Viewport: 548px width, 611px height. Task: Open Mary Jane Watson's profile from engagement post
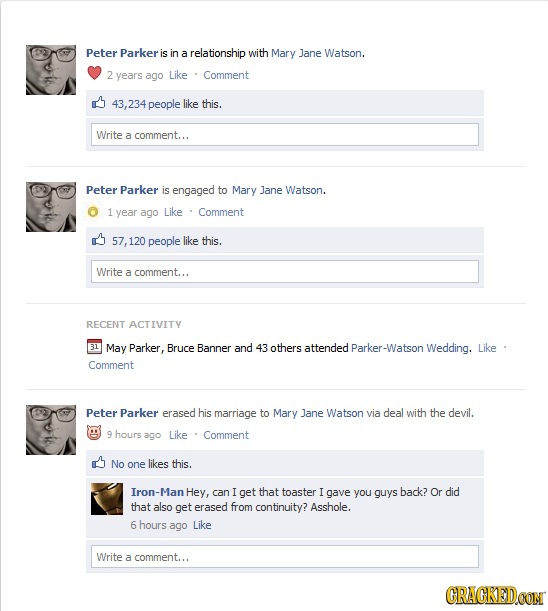pos(277,190)
